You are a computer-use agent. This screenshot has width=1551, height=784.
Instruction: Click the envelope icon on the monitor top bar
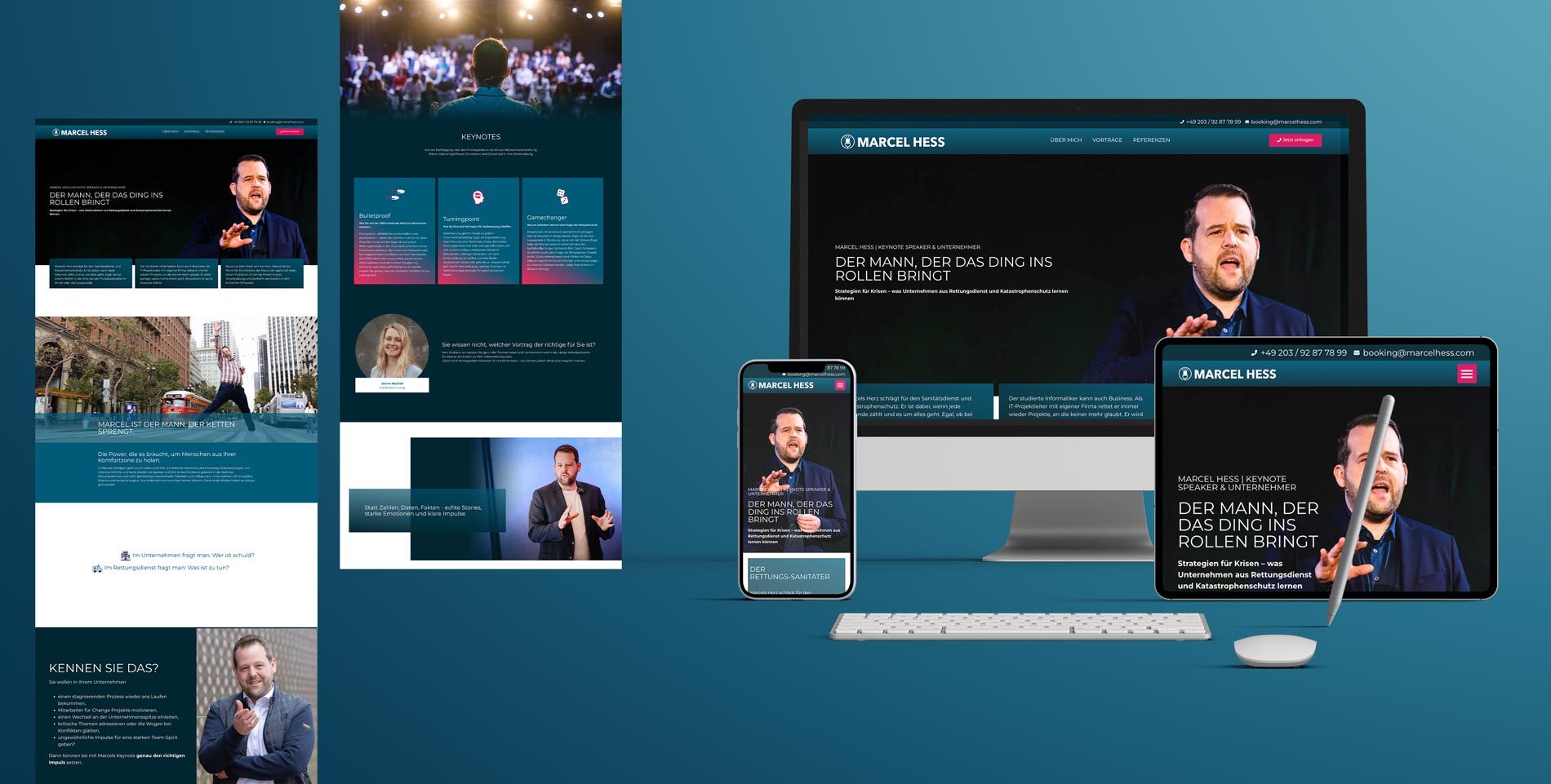1247,122
